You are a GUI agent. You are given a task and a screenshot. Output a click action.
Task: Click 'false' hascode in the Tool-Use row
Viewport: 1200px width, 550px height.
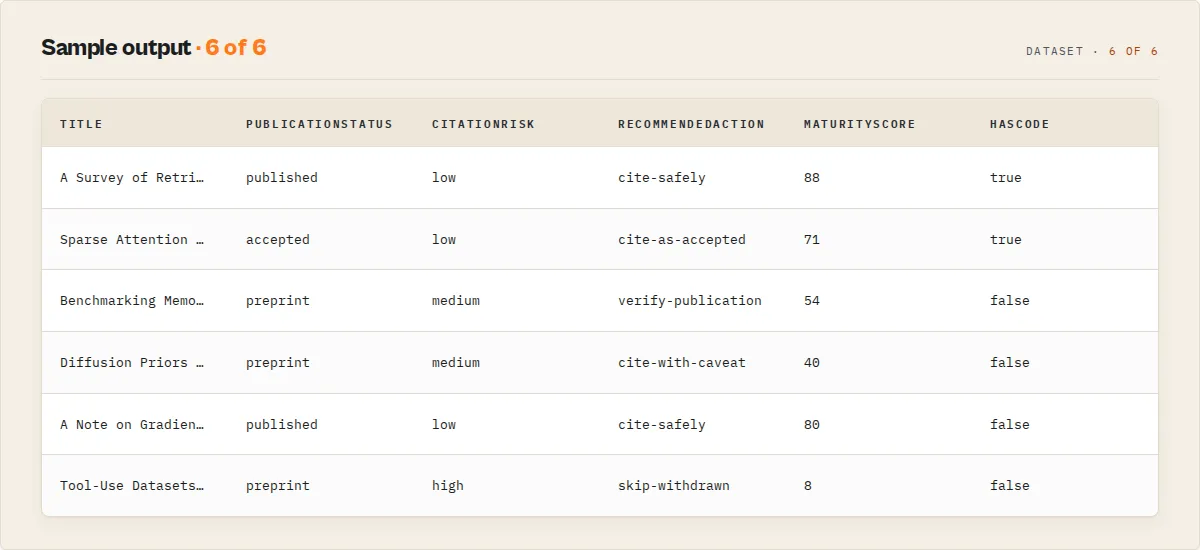pos(1010,486)
